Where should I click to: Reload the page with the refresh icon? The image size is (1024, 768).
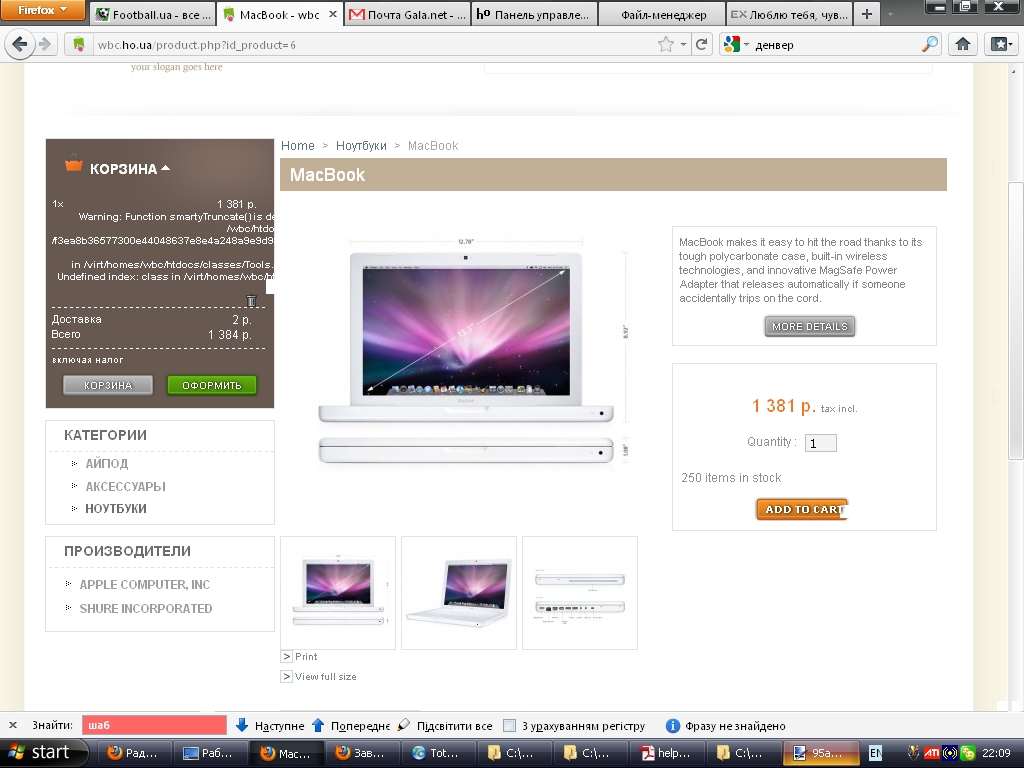[701, 44]
